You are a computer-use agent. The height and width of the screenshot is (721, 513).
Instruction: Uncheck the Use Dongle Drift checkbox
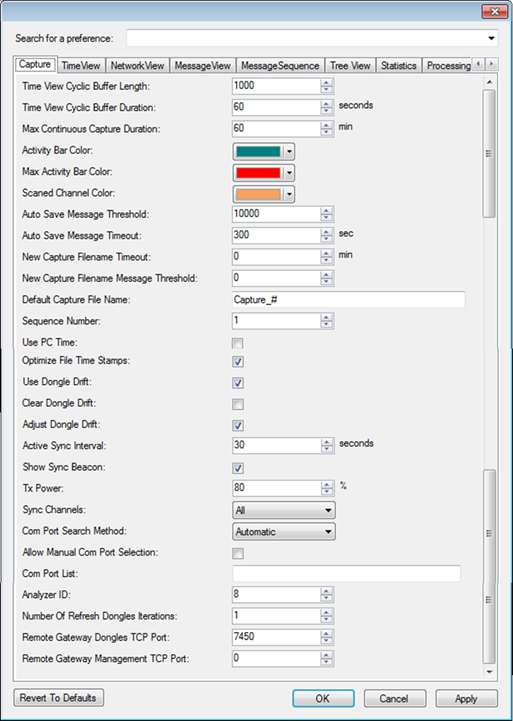[238, 383]
